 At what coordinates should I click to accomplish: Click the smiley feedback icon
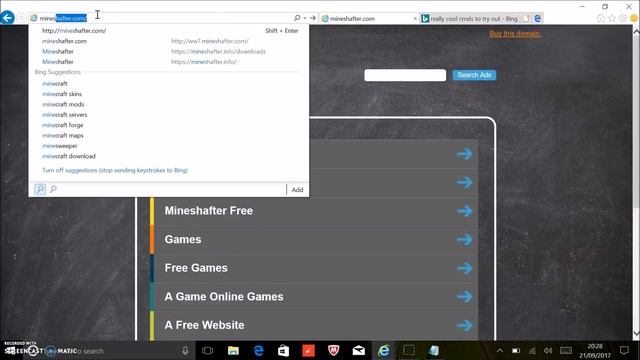point(634,18)
